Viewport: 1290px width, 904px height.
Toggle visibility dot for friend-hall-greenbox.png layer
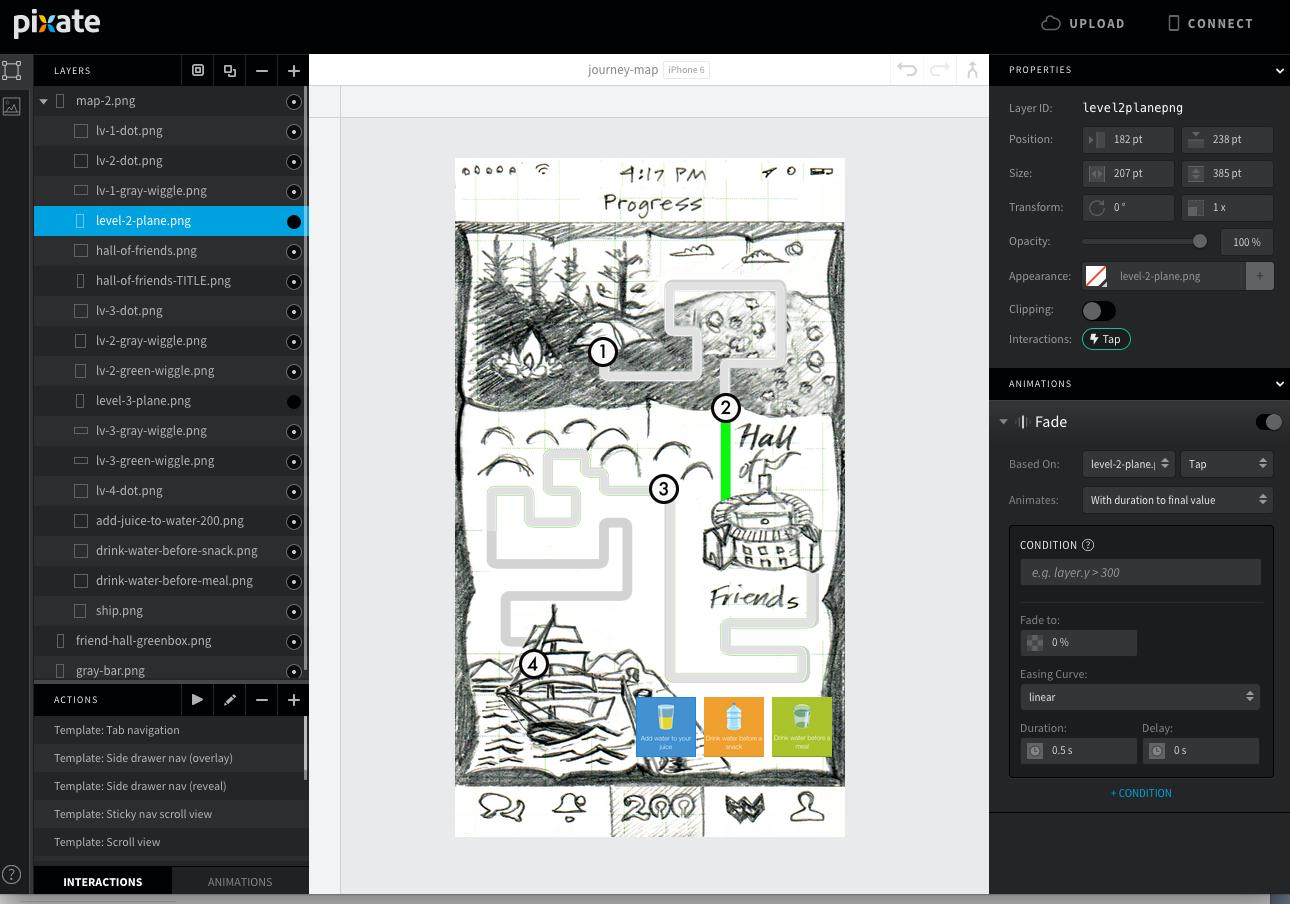[294, 641]
